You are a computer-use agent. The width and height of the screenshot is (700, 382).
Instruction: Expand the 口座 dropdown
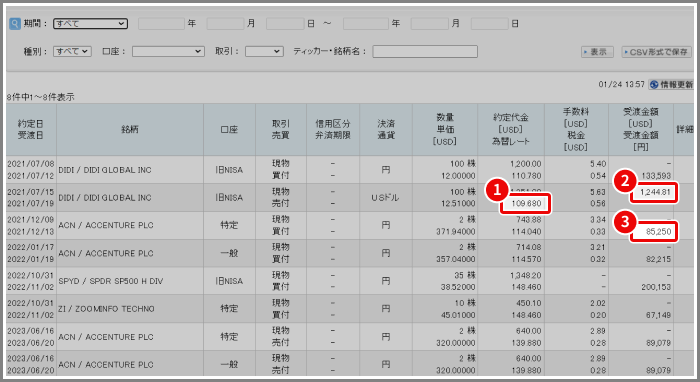click(x=168, y=51)
